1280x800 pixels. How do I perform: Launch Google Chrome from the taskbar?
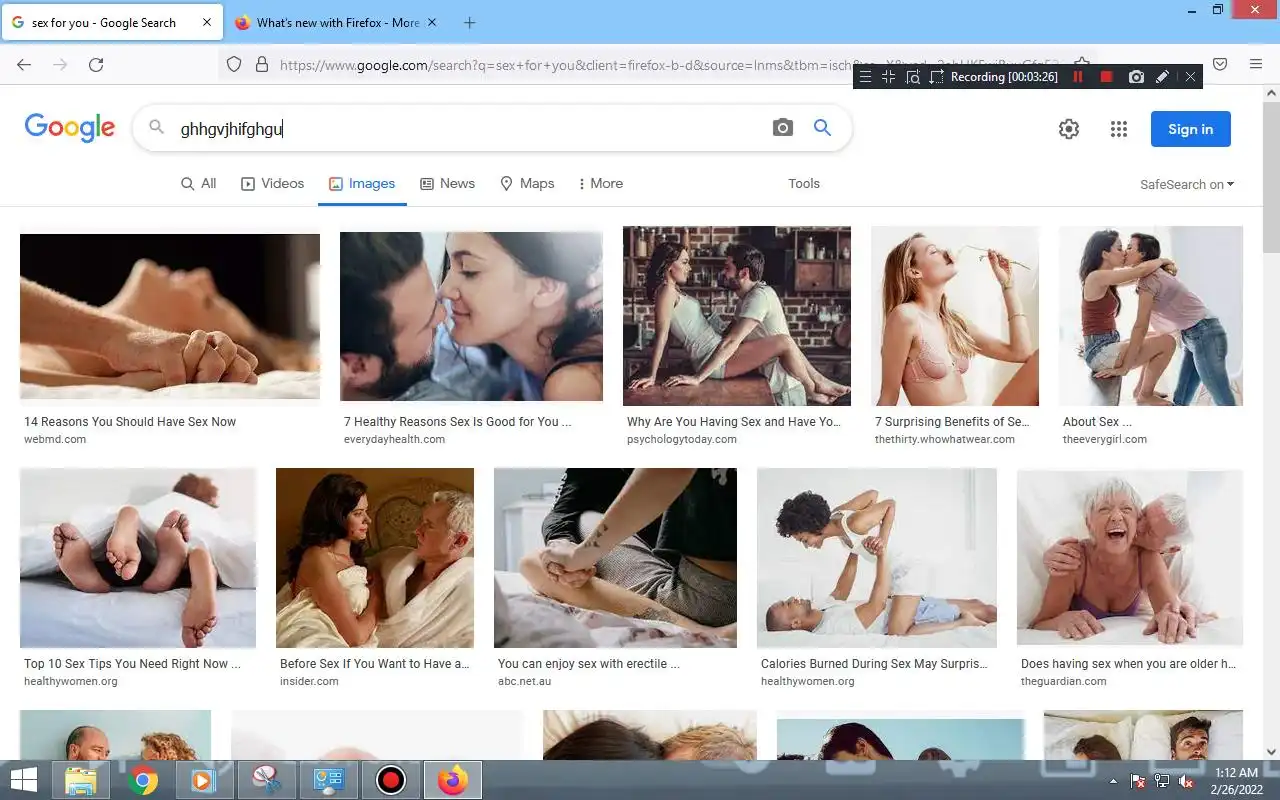(x=143, y=780)
